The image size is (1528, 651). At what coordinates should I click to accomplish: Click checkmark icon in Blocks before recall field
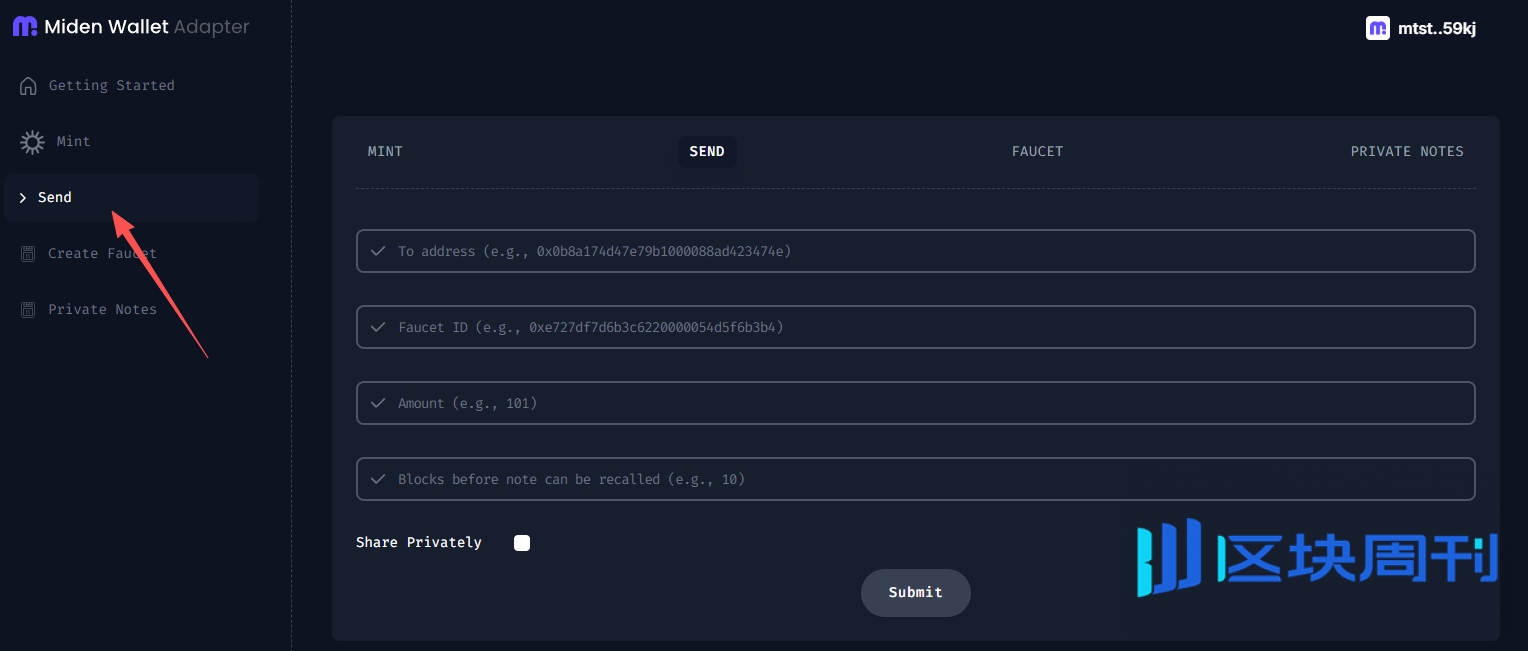click(x=378, y=479)
